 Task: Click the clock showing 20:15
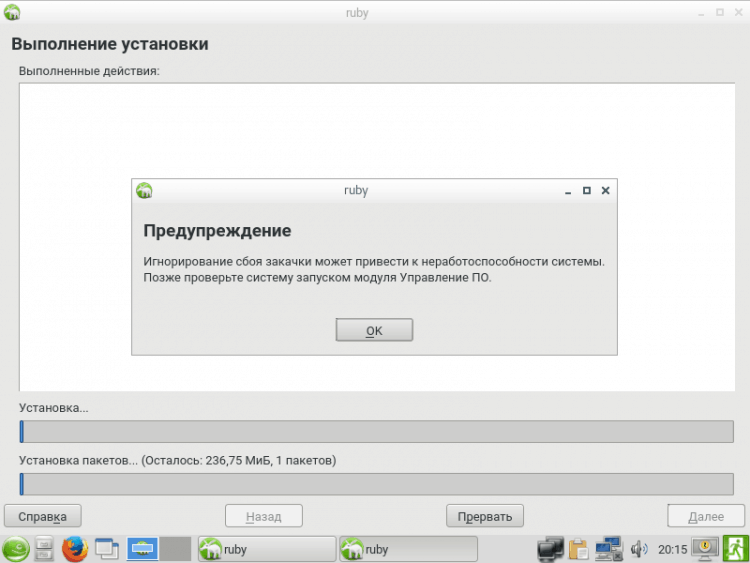672,549
